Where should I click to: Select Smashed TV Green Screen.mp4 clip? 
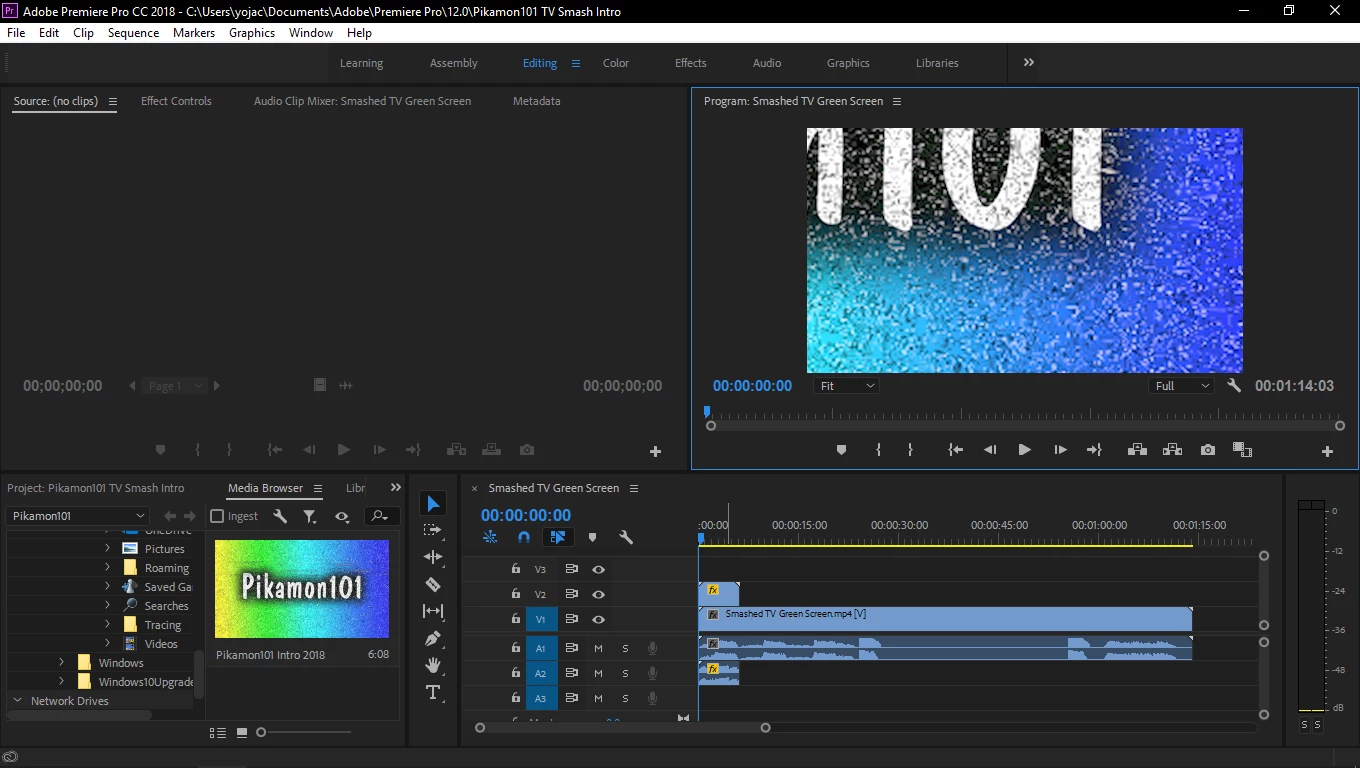tap(945, 619)
